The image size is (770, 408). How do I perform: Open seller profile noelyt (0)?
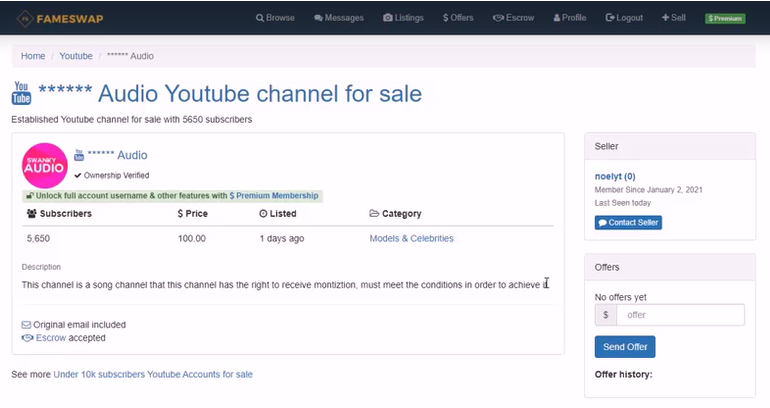click(615, 176)
